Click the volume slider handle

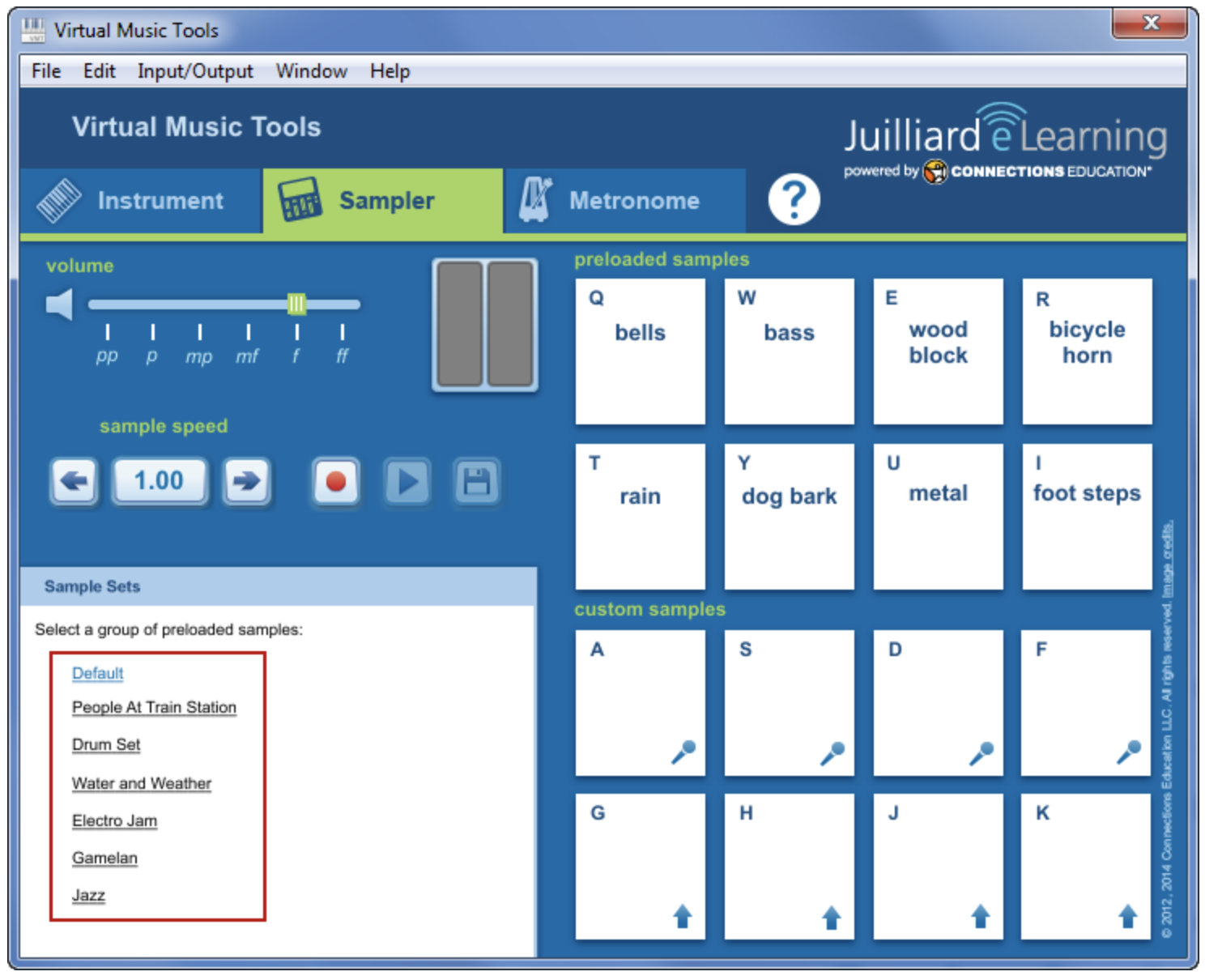click(296, 304)
